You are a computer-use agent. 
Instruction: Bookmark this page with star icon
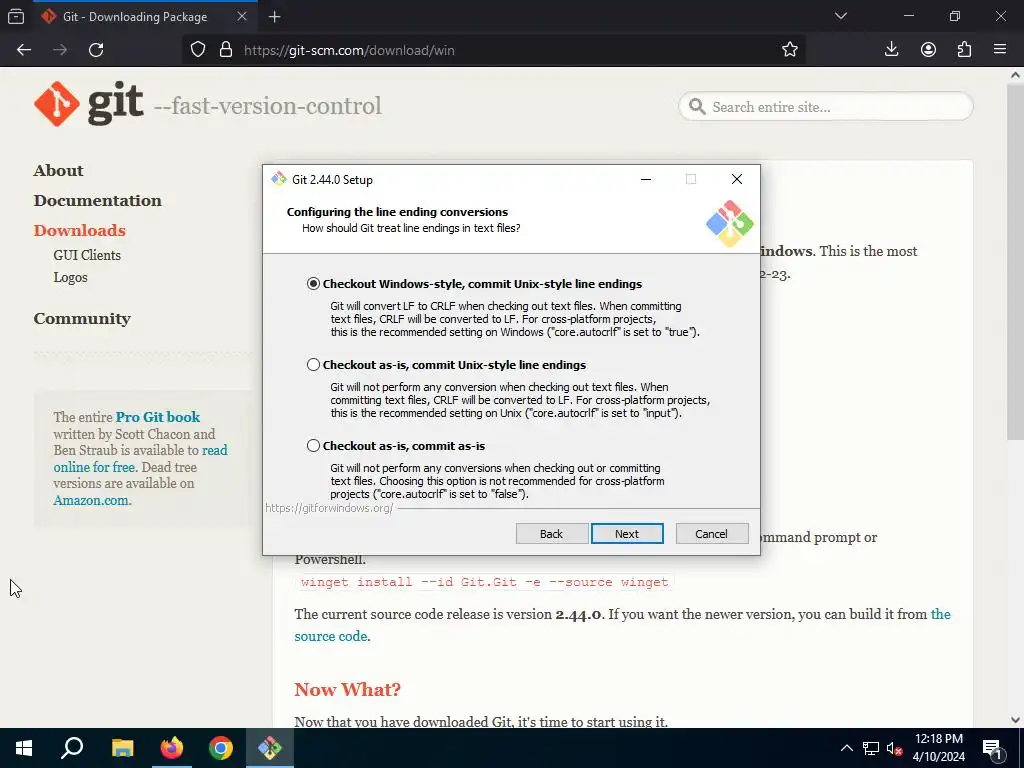click(x=790, y=50)
